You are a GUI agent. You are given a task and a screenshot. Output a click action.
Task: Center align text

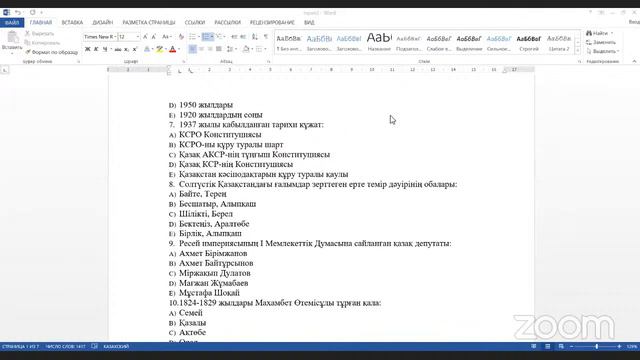201,49
